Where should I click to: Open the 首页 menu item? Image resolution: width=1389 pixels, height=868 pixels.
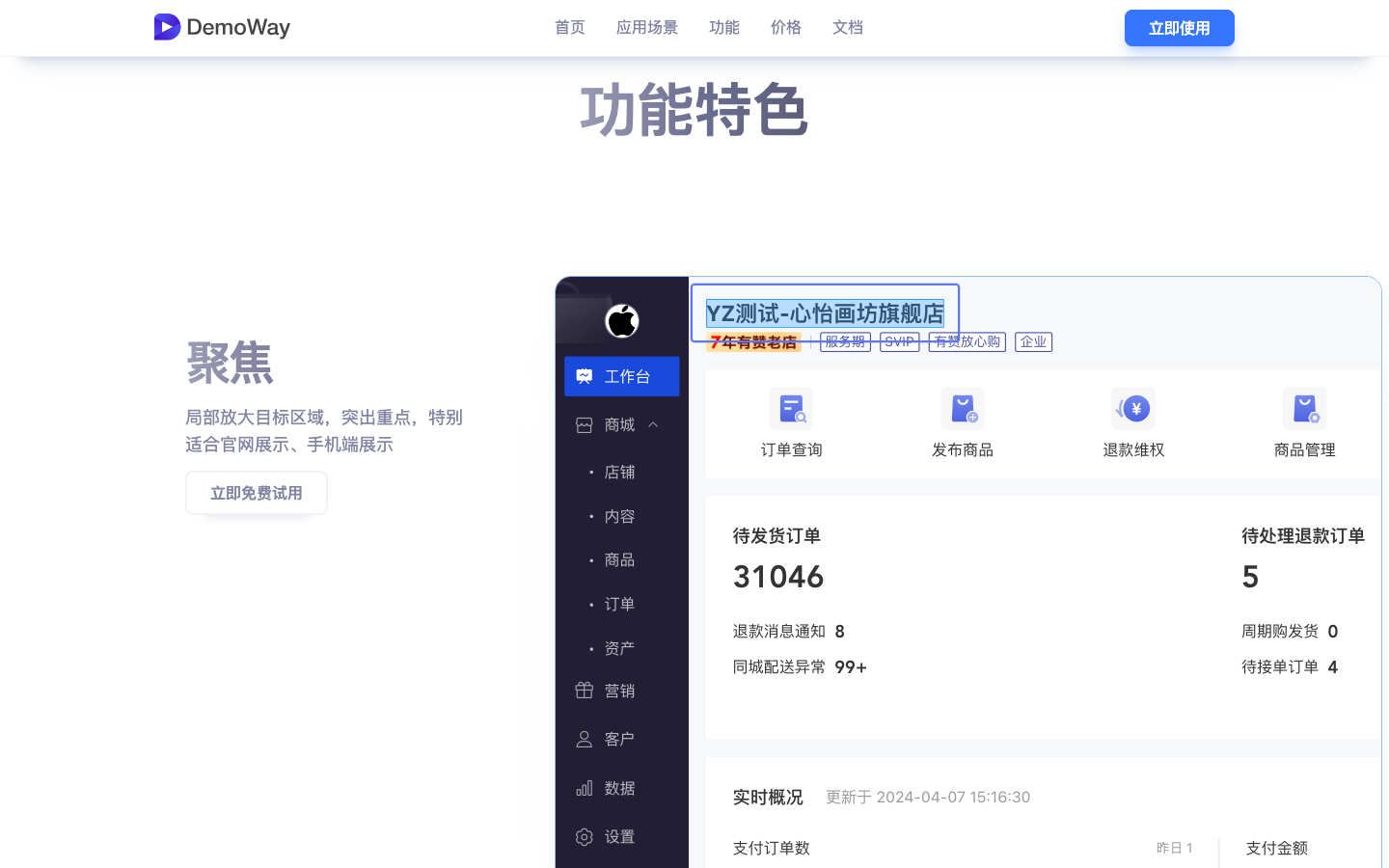pyautogui.click(x=569, y=27)
